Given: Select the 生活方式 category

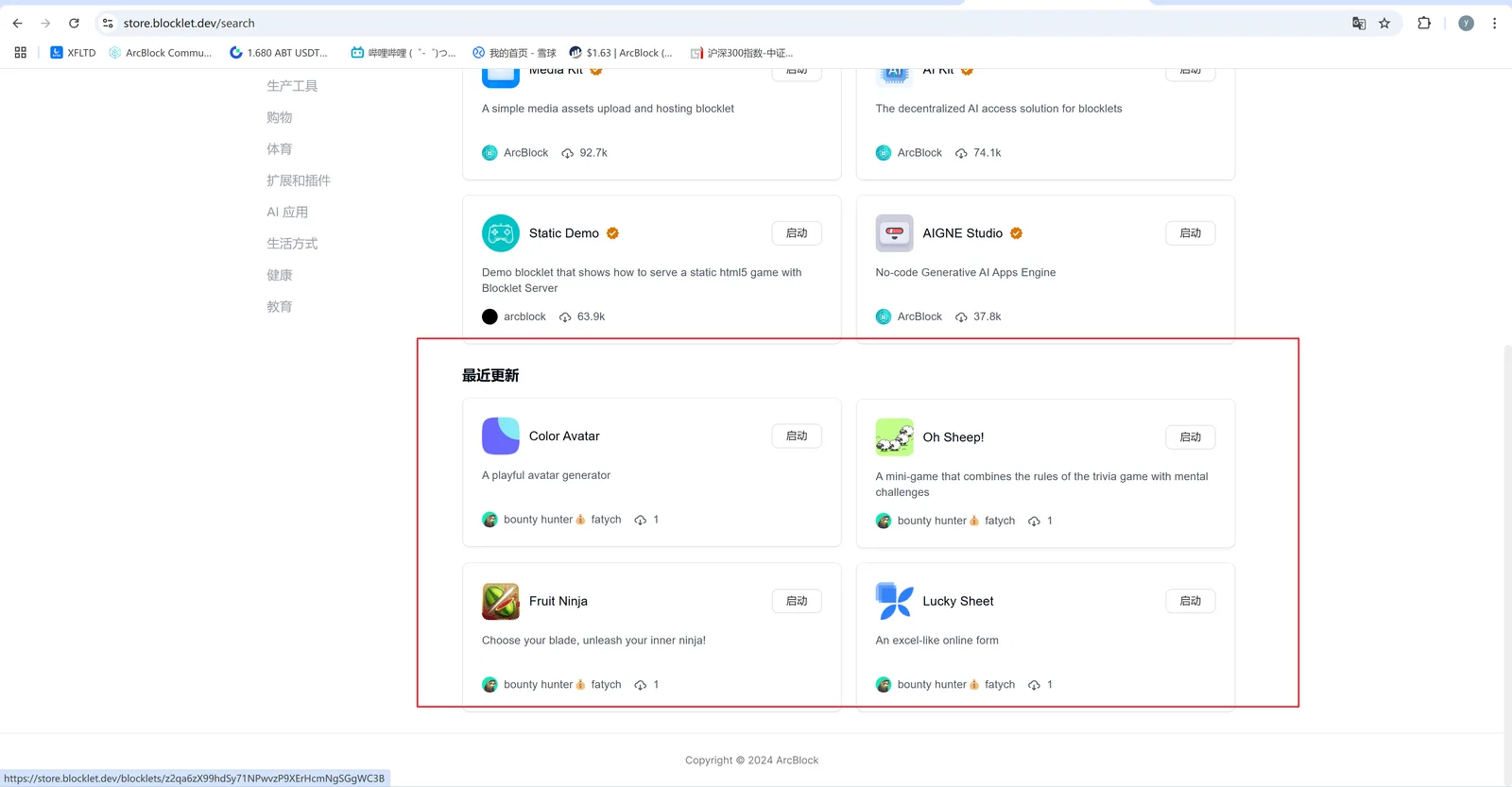Looking at the screenshot, I should tap(292, 244).
